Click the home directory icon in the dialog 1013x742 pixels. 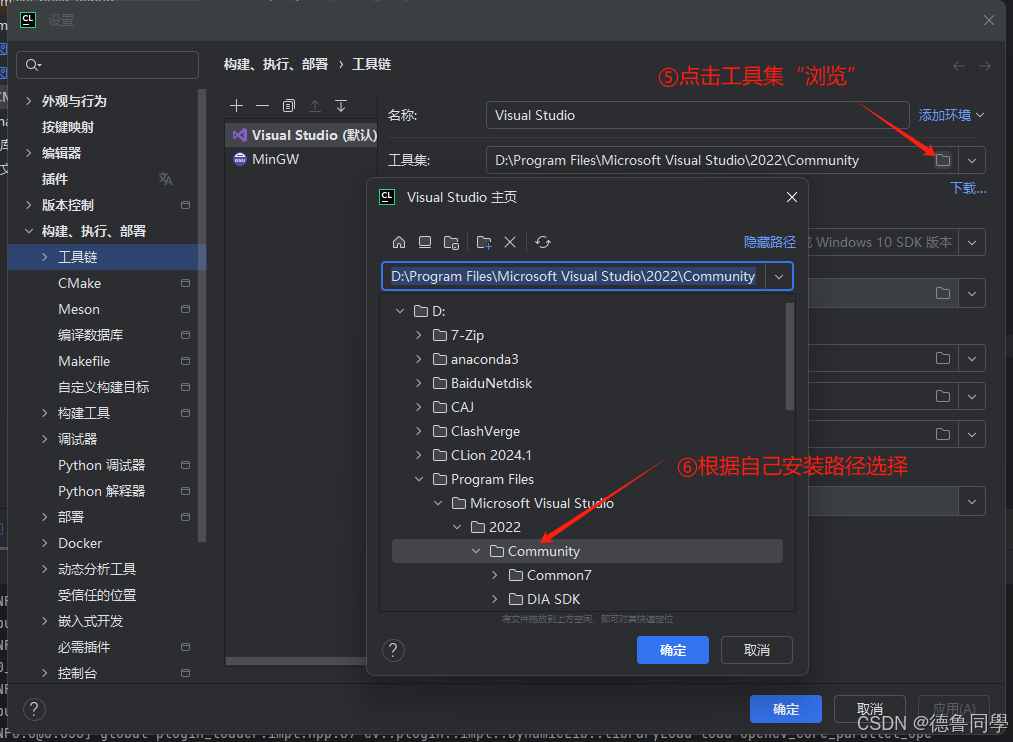click(399, 241)
